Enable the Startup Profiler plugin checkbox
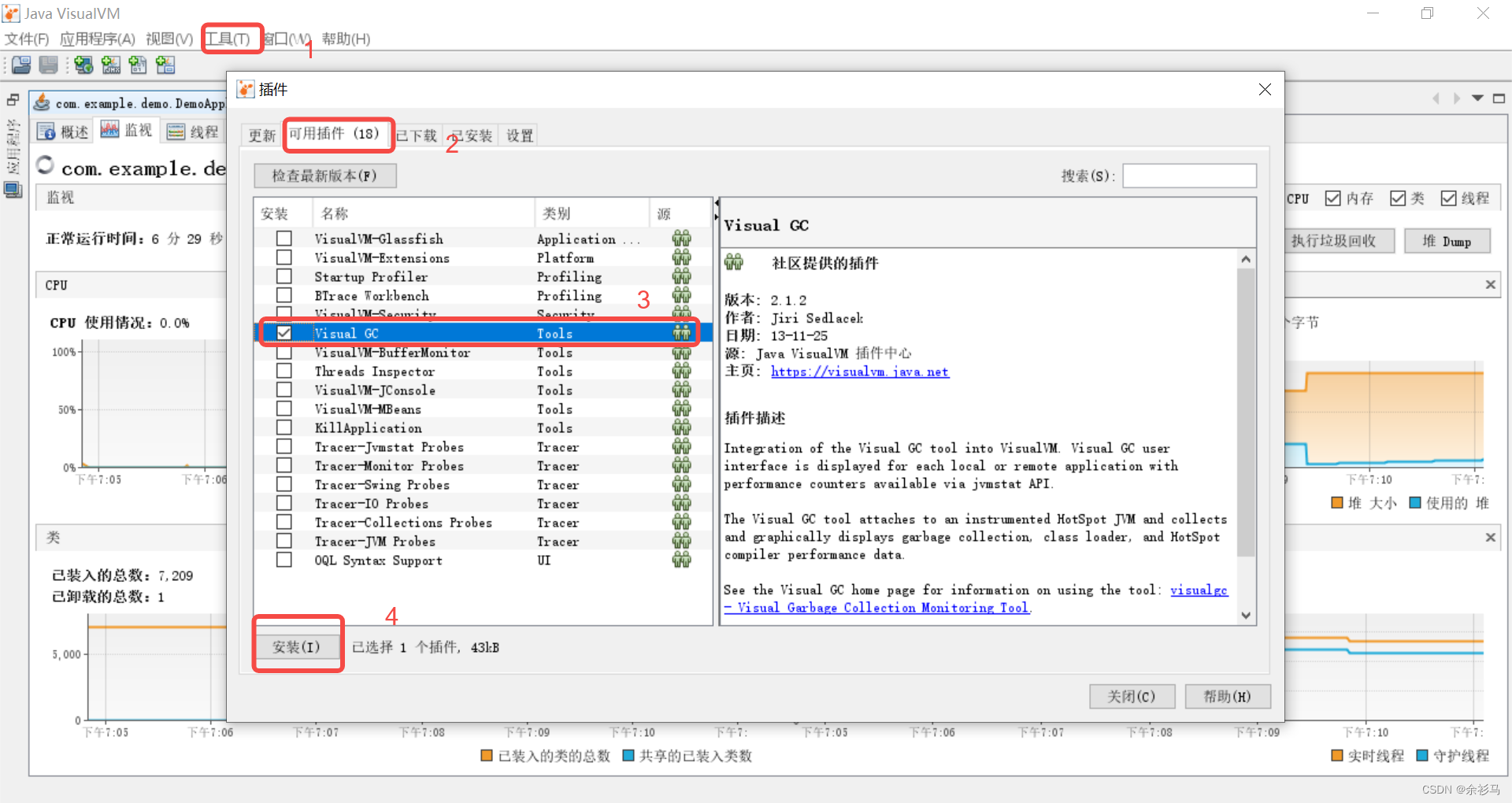Image resolution: width=1512 pixels, height=803 pixels. [283, 276]
